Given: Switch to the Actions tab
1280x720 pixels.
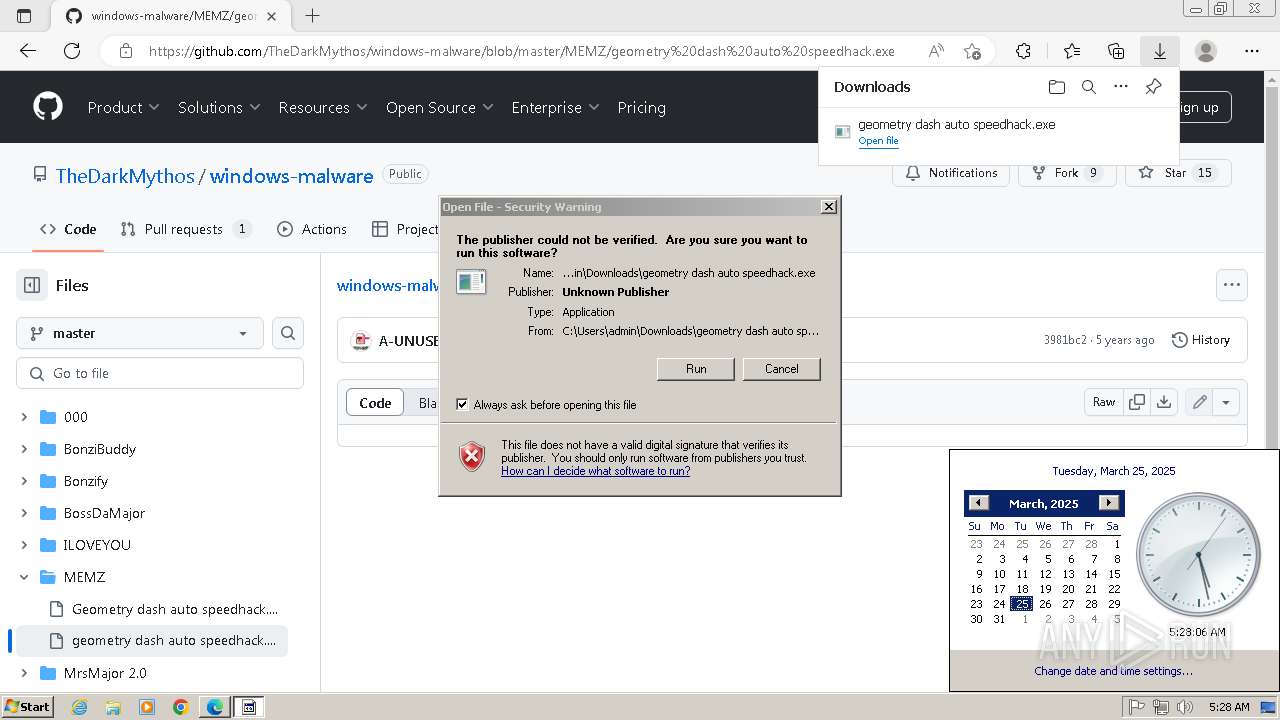Looking at the screenshot, I should tap(312, 229).
